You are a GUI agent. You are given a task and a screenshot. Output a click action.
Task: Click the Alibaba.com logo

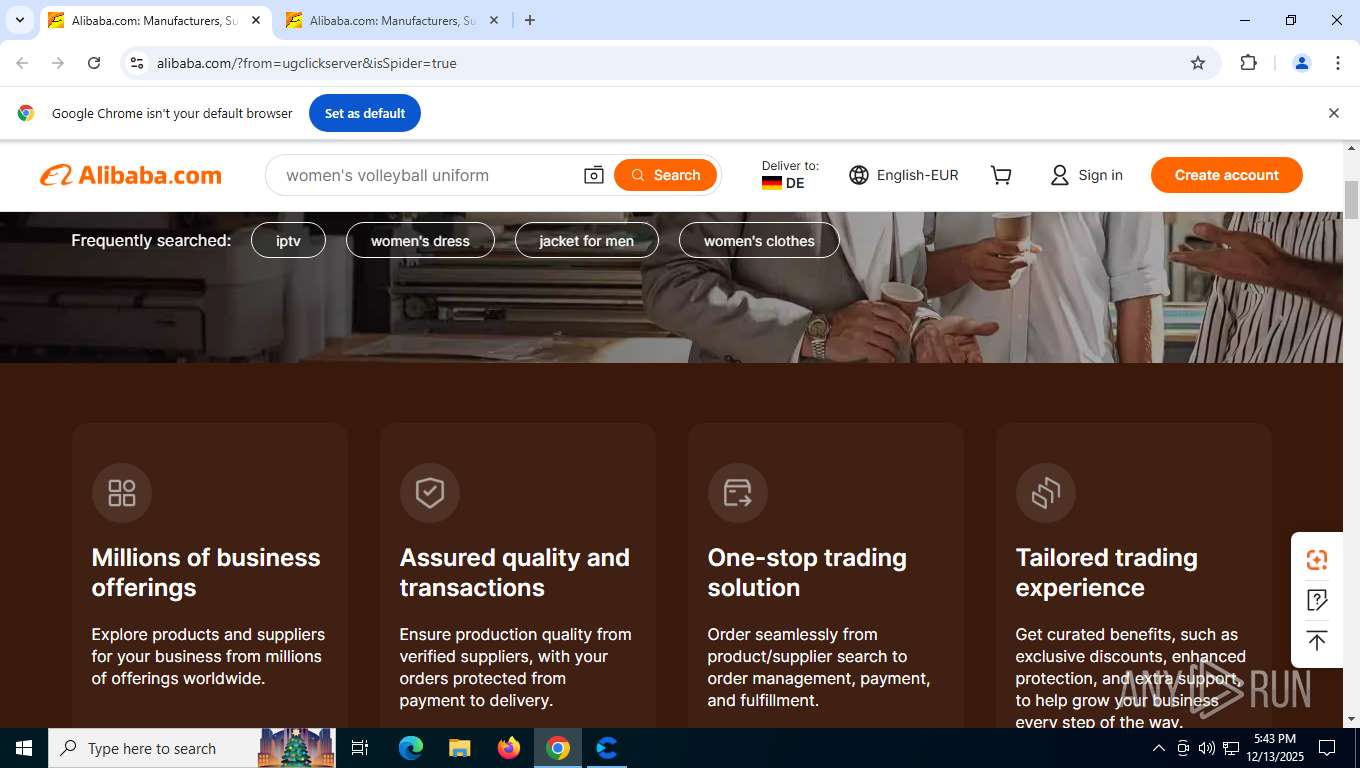coord(131,175)
